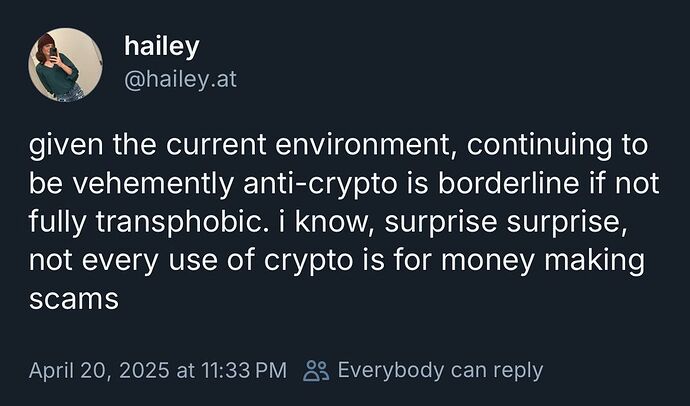The width and height of the screenshot is (690, 406).
Task: Click the word "vehemently" in the post
Action: click(153, 184)
